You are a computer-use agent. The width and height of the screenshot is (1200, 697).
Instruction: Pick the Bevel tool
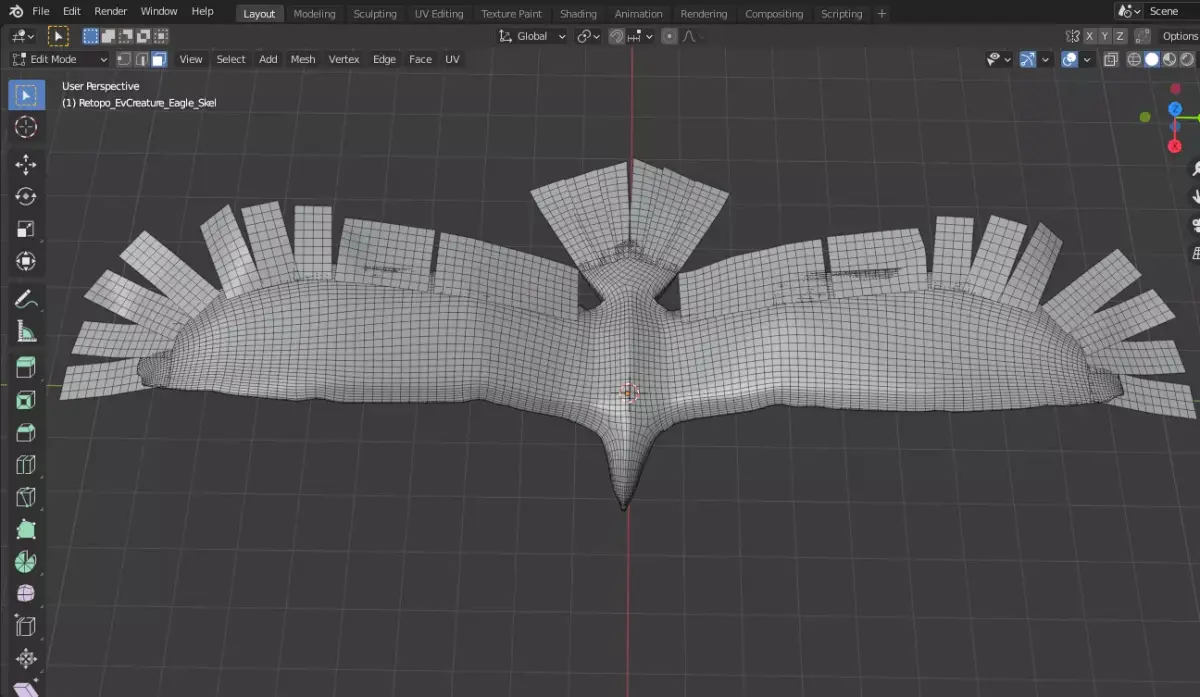pos(26,433)
